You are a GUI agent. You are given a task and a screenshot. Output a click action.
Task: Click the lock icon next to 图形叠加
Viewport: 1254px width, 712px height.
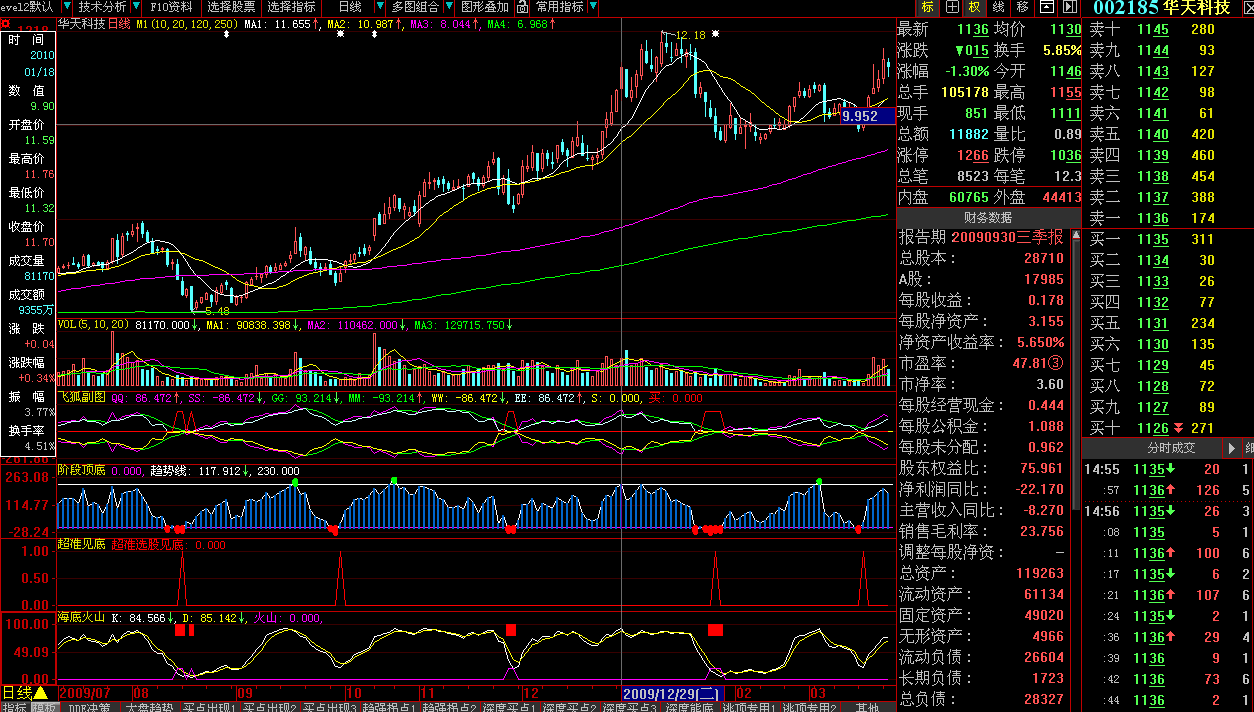[x=521, y=7]
